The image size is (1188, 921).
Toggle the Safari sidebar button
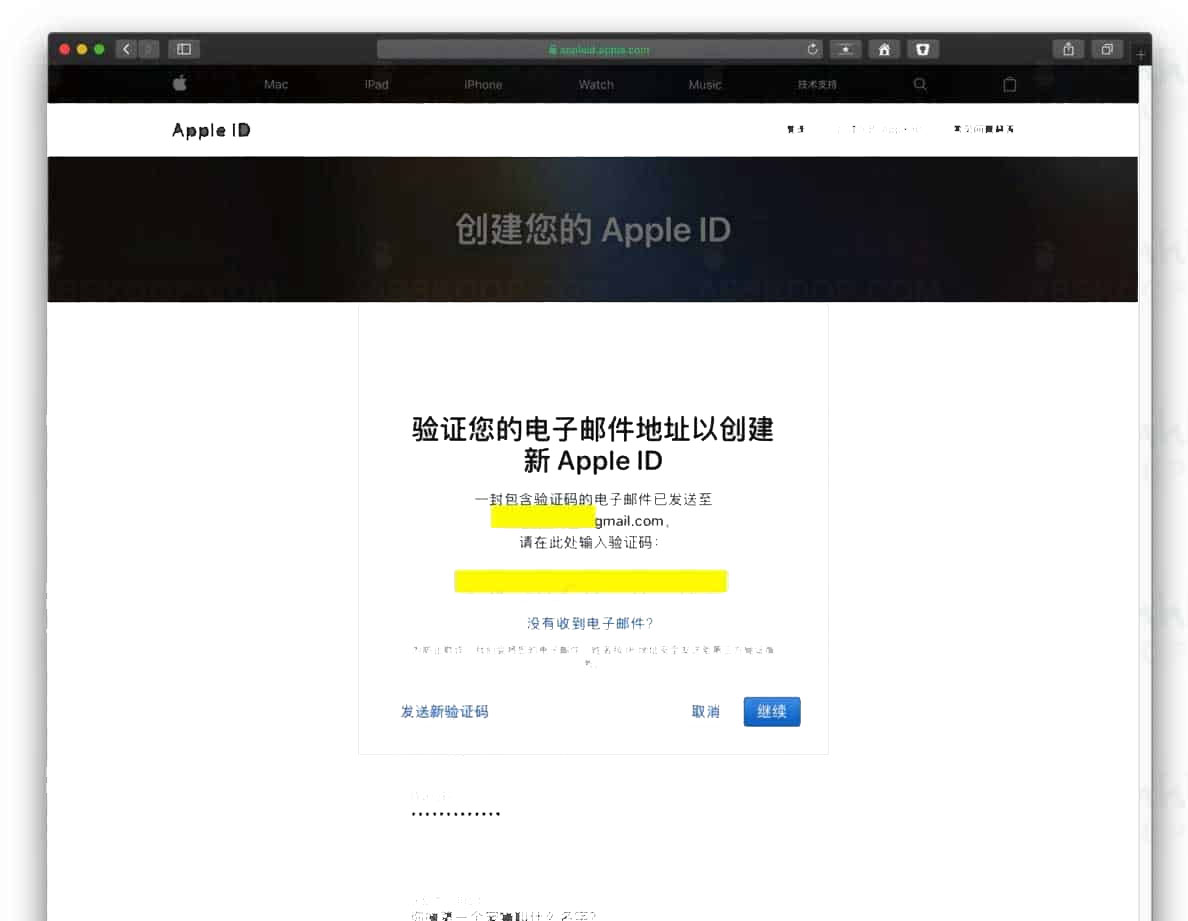pyautogui.click(x=184, y=49)
